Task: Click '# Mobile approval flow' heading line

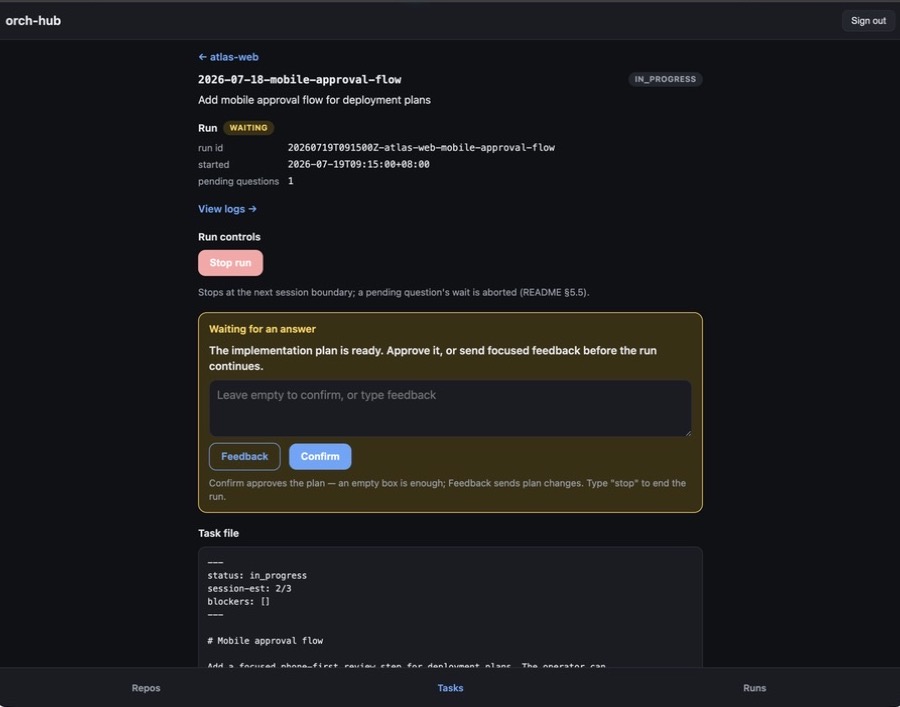Action: coord(265,640)
